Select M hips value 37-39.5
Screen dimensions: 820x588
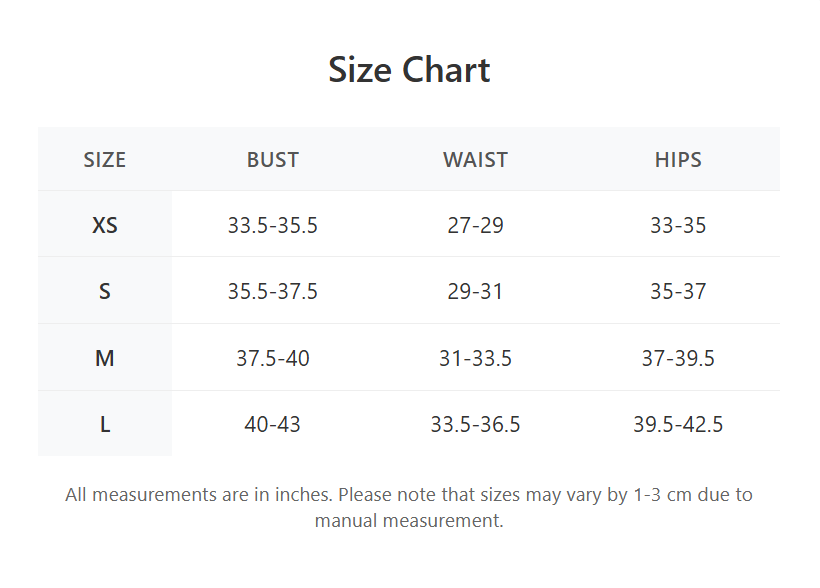pos(678,358)
